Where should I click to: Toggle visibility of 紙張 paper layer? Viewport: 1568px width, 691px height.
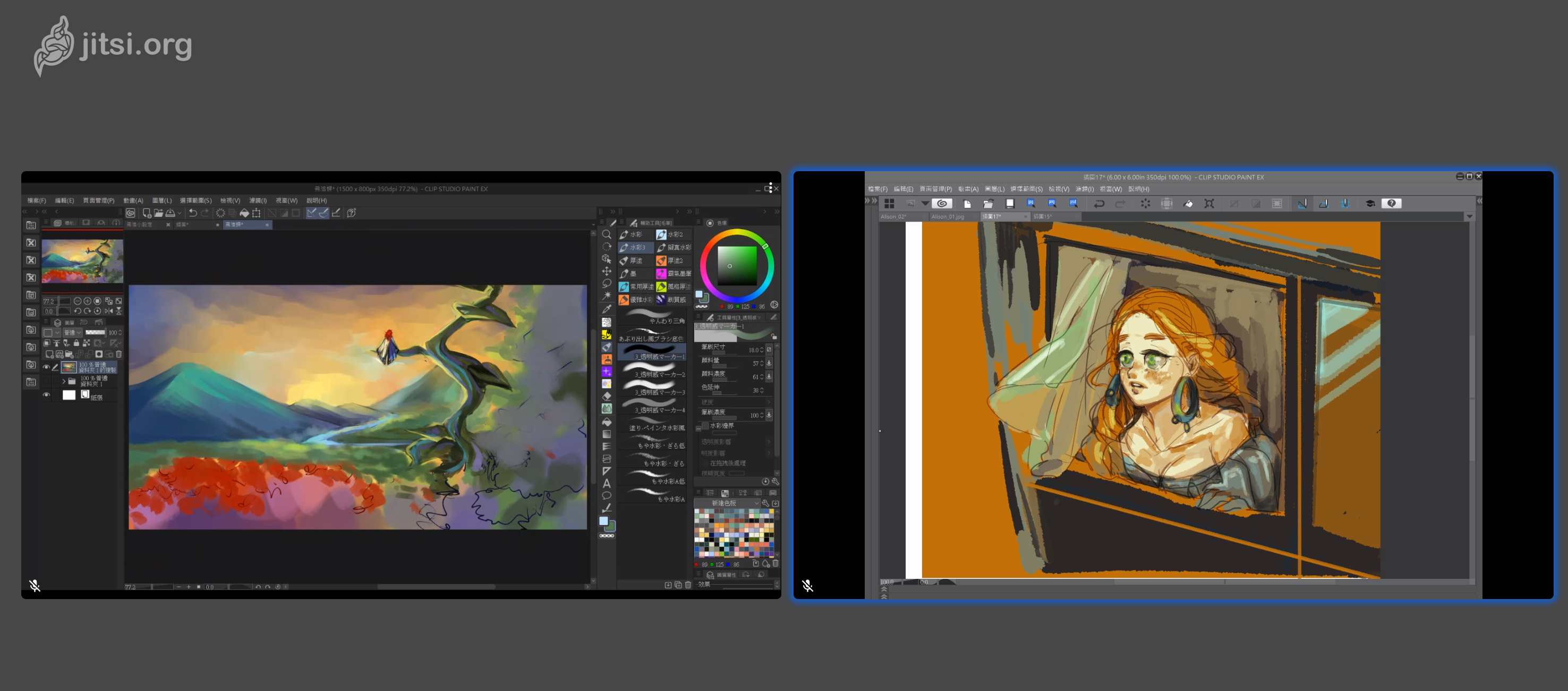(x=46, y=395)
